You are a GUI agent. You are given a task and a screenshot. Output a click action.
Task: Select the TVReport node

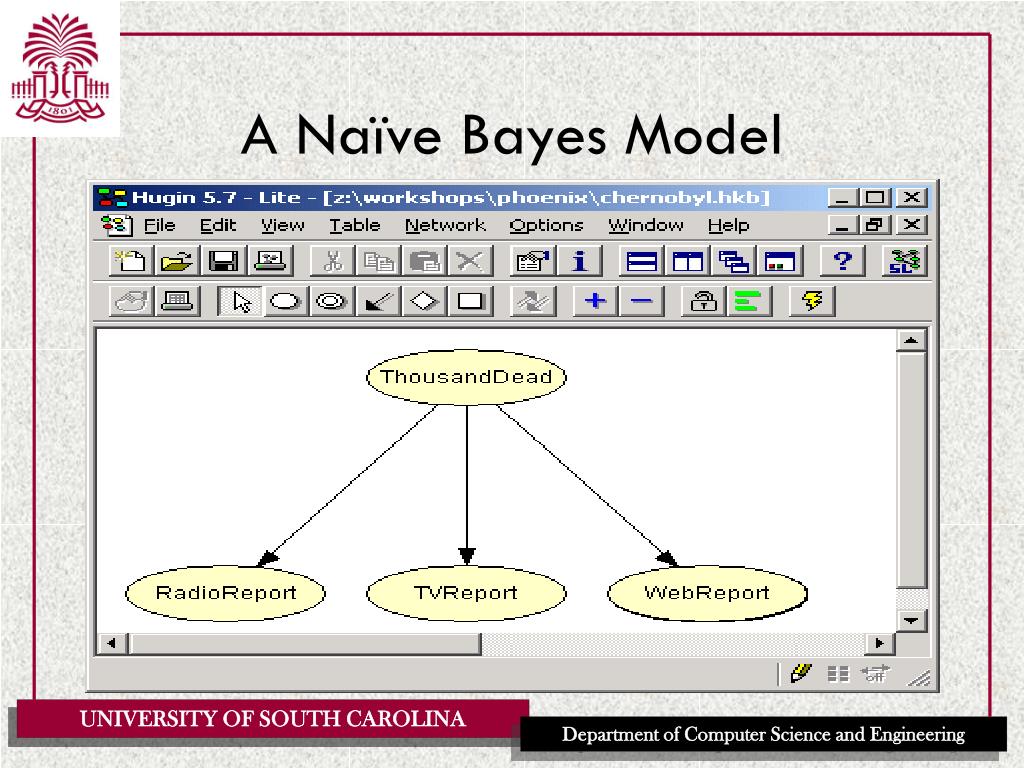pos(466,593)
